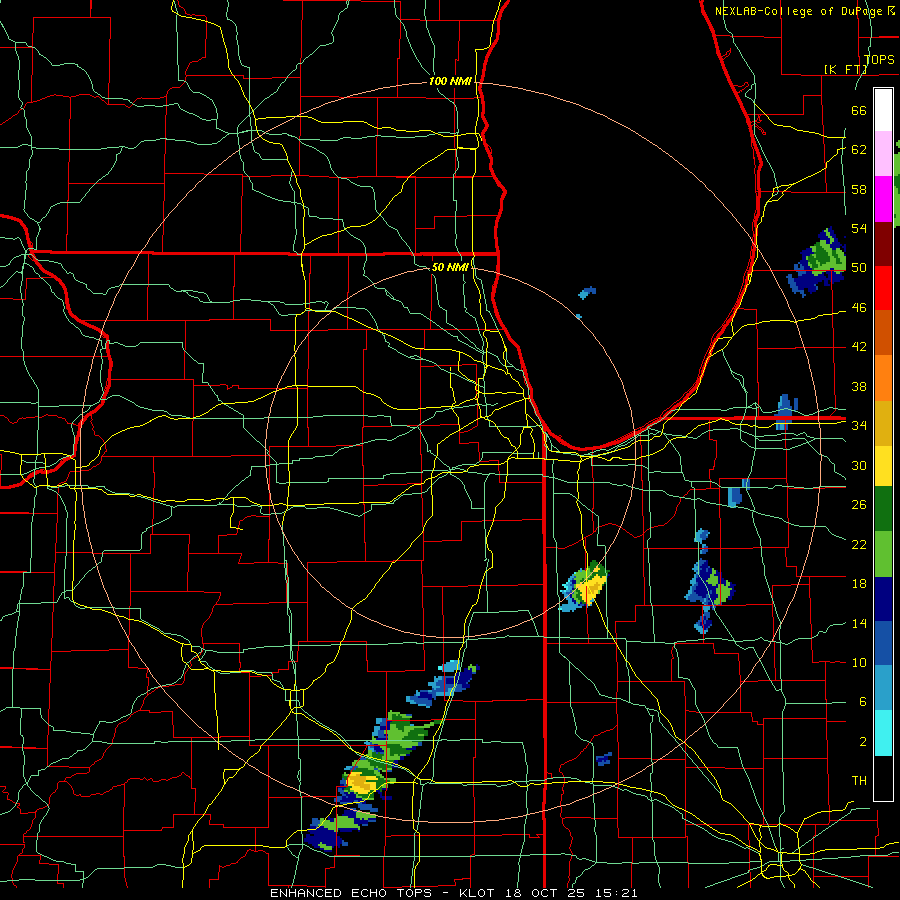Click the "66" legend value

coord(859,110)
